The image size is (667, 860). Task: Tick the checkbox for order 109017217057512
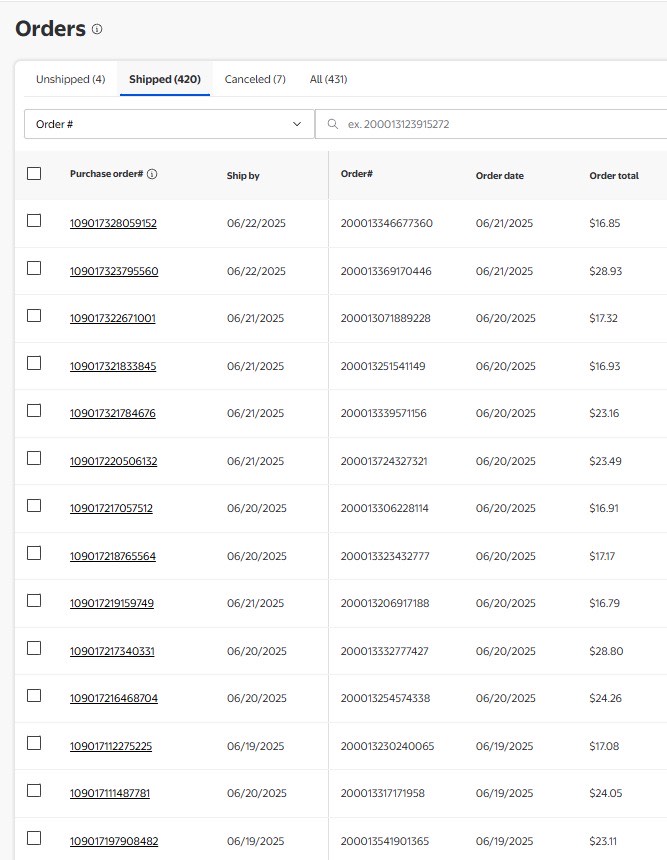click(34, 506)
